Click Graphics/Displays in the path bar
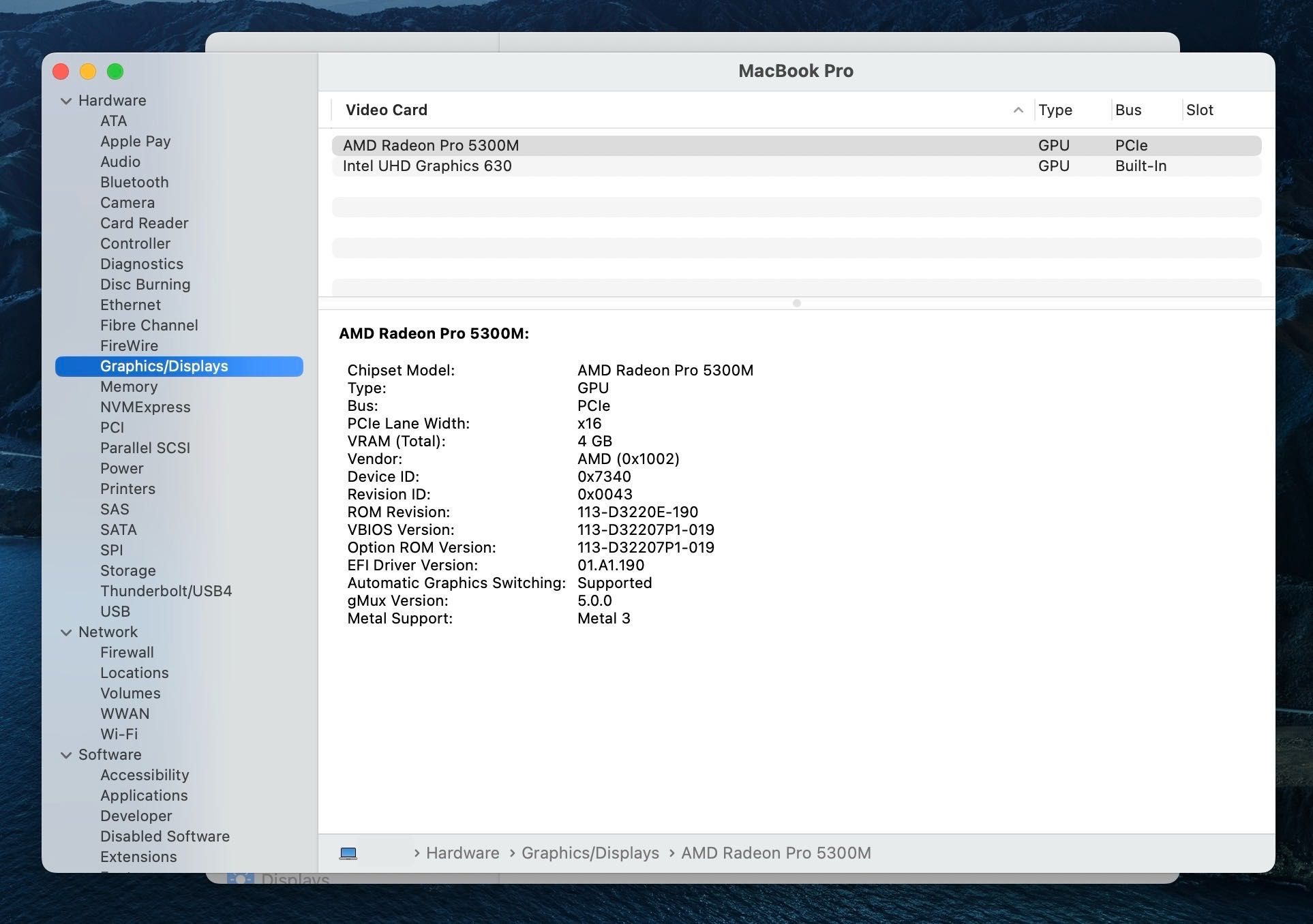The height and width of the screenshot is (924, 1313). [x=590, y=853]
